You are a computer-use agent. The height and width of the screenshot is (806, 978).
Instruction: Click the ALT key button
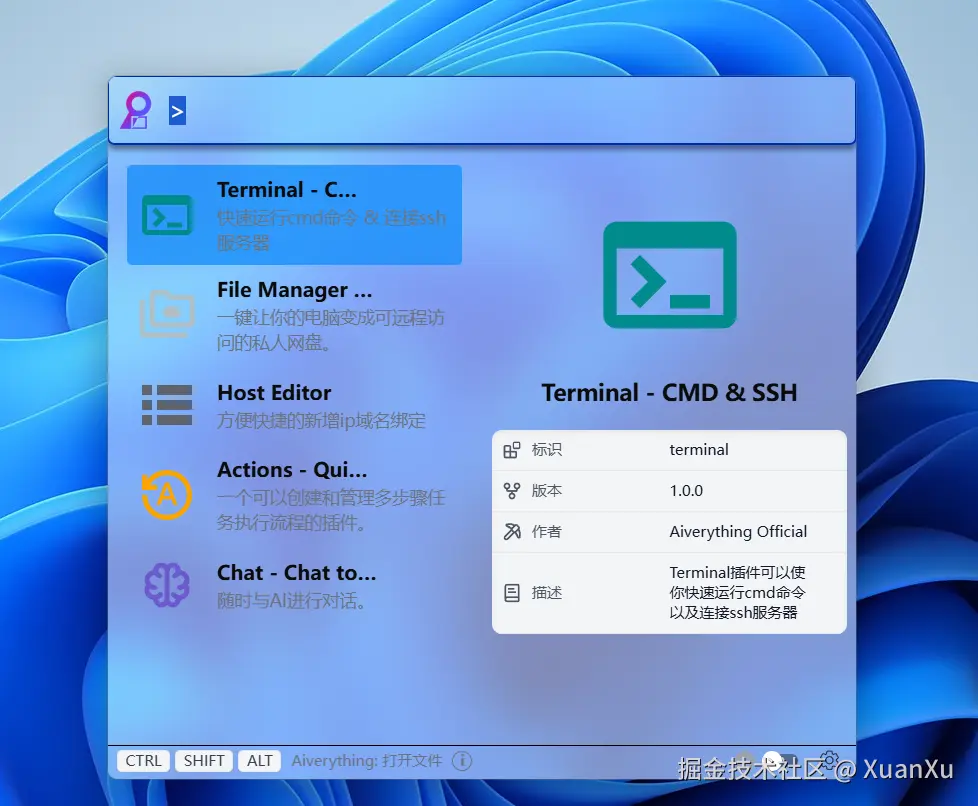tap(259, 760)
